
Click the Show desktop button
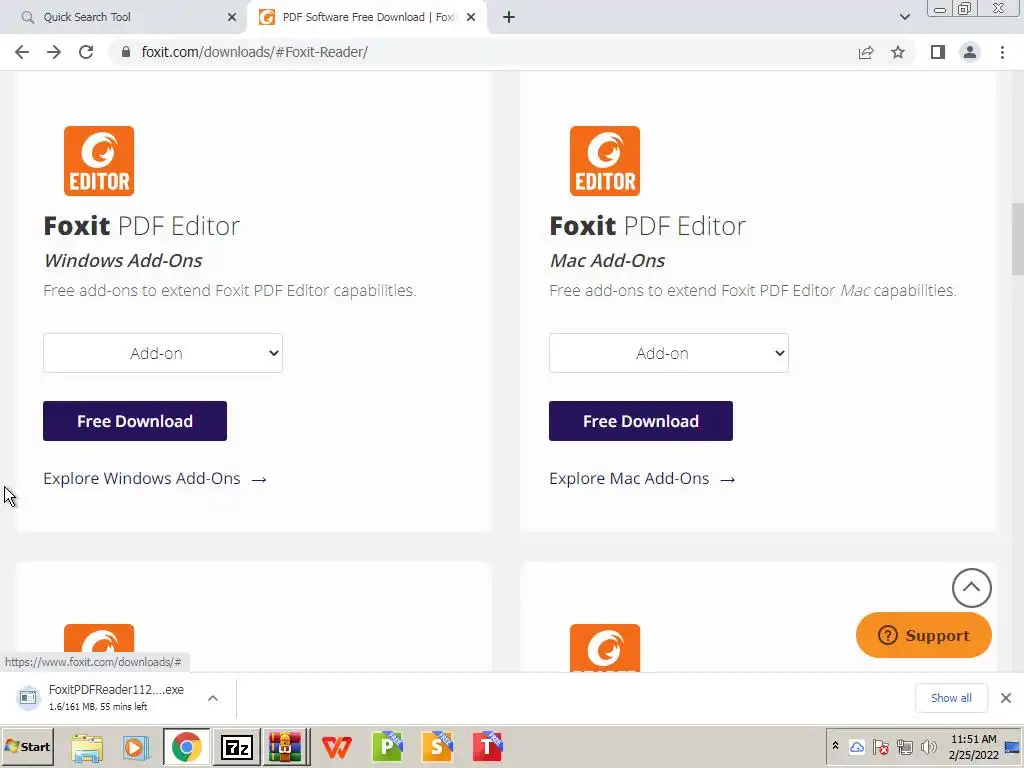pos(1013,747)
